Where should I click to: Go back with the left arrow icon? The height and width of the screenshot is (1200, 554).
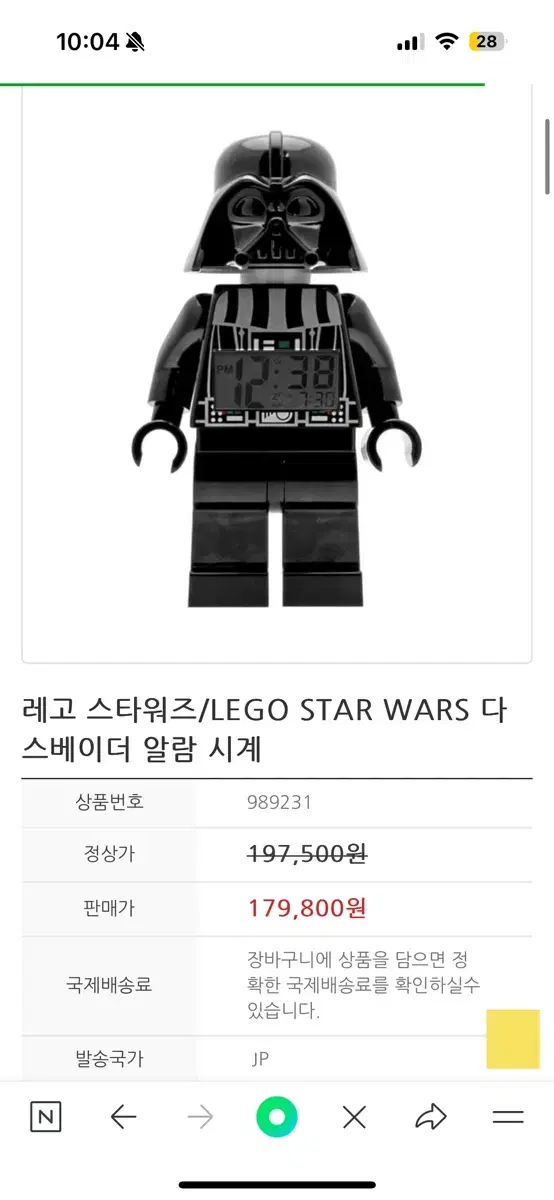click(123, 1117)
